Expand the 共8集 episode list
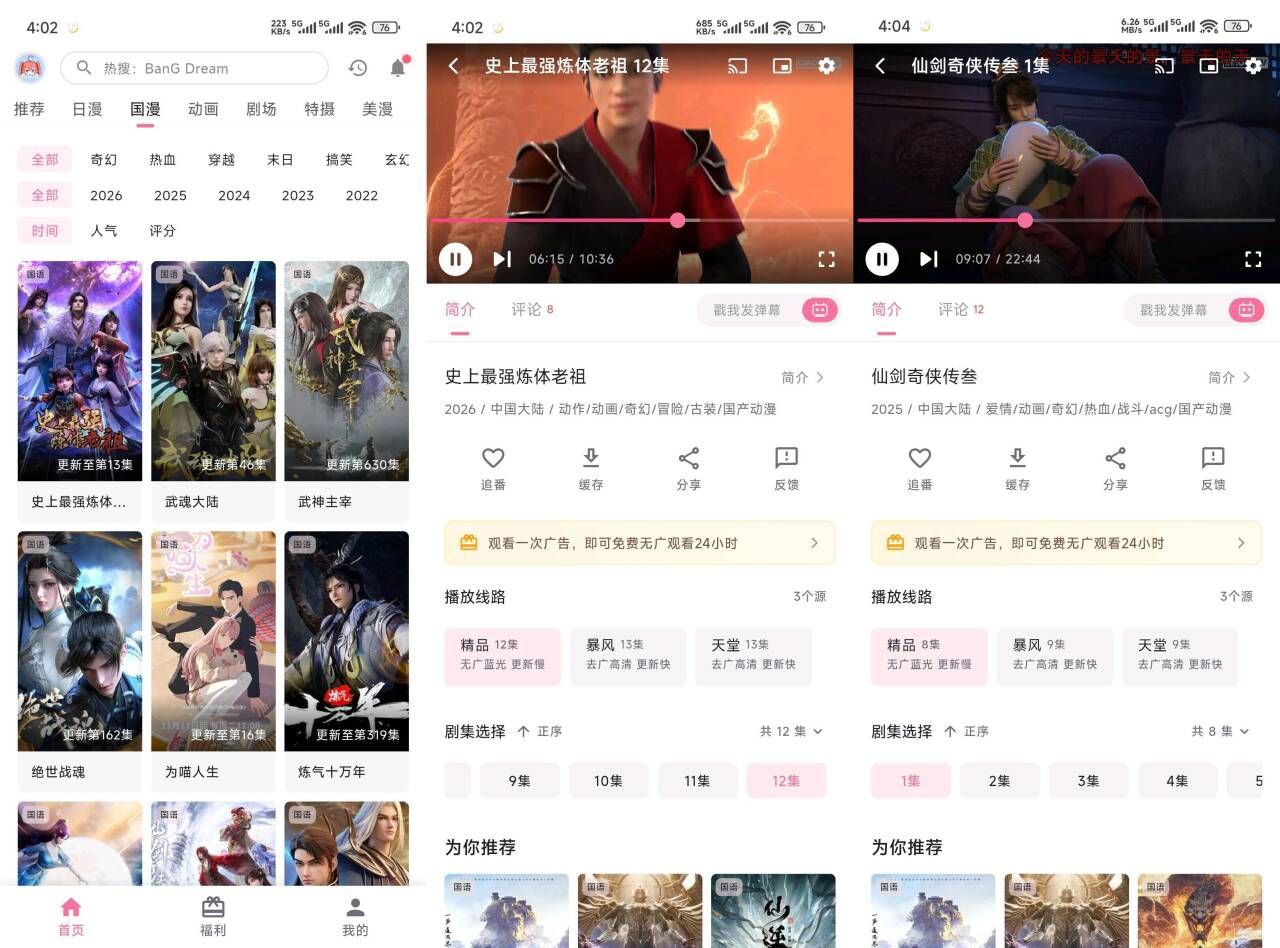Screen dimensions: 1280x948 1218,731
